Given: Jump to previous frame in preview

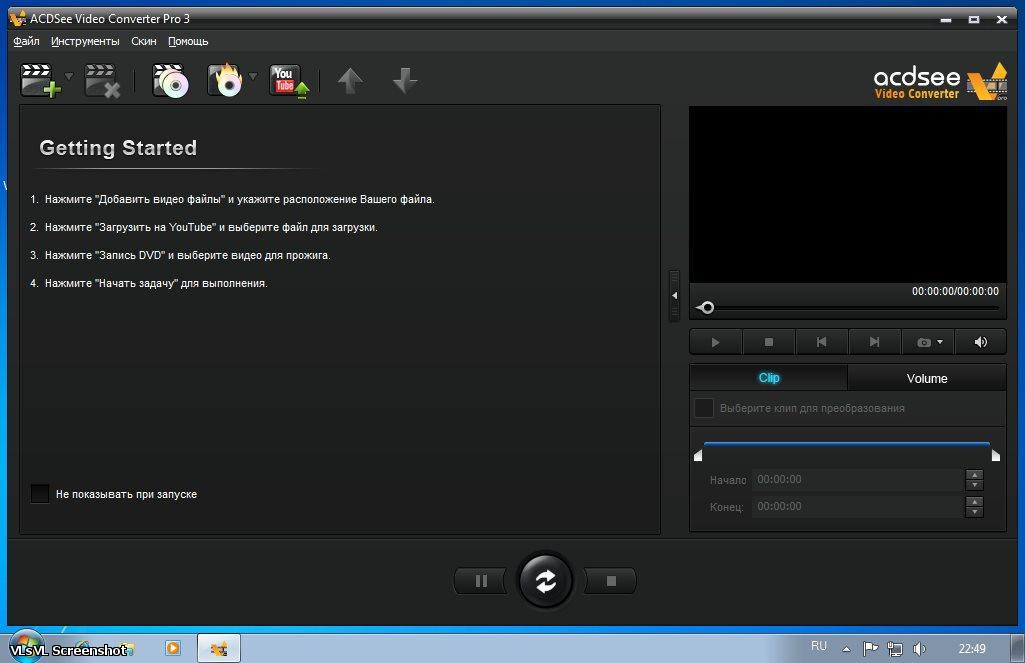Looking at the screenshot, I should coord(822,342).
